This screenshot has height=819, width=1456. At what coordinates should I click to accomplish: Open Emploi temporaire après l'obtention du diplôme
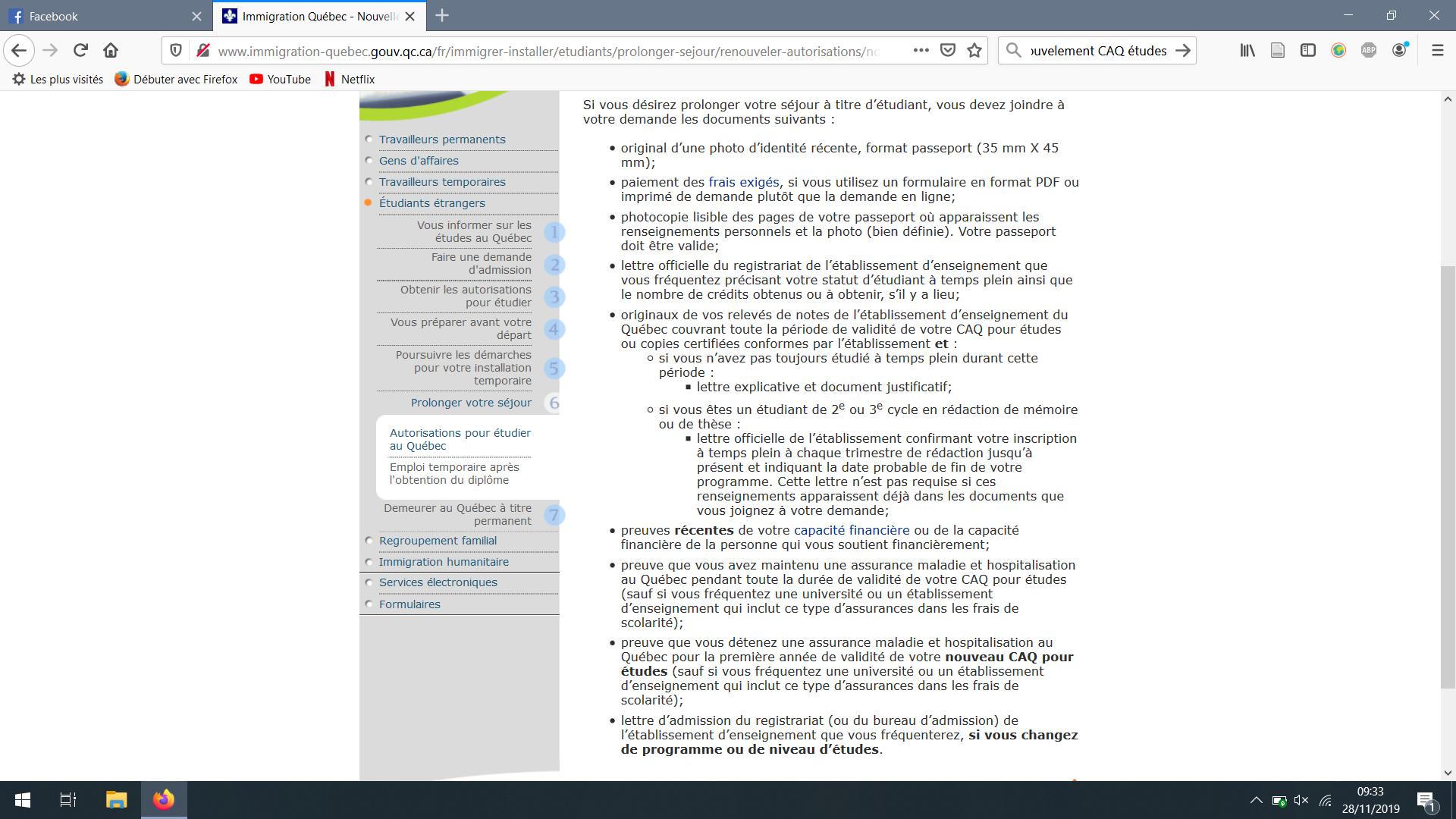[454, 473]
